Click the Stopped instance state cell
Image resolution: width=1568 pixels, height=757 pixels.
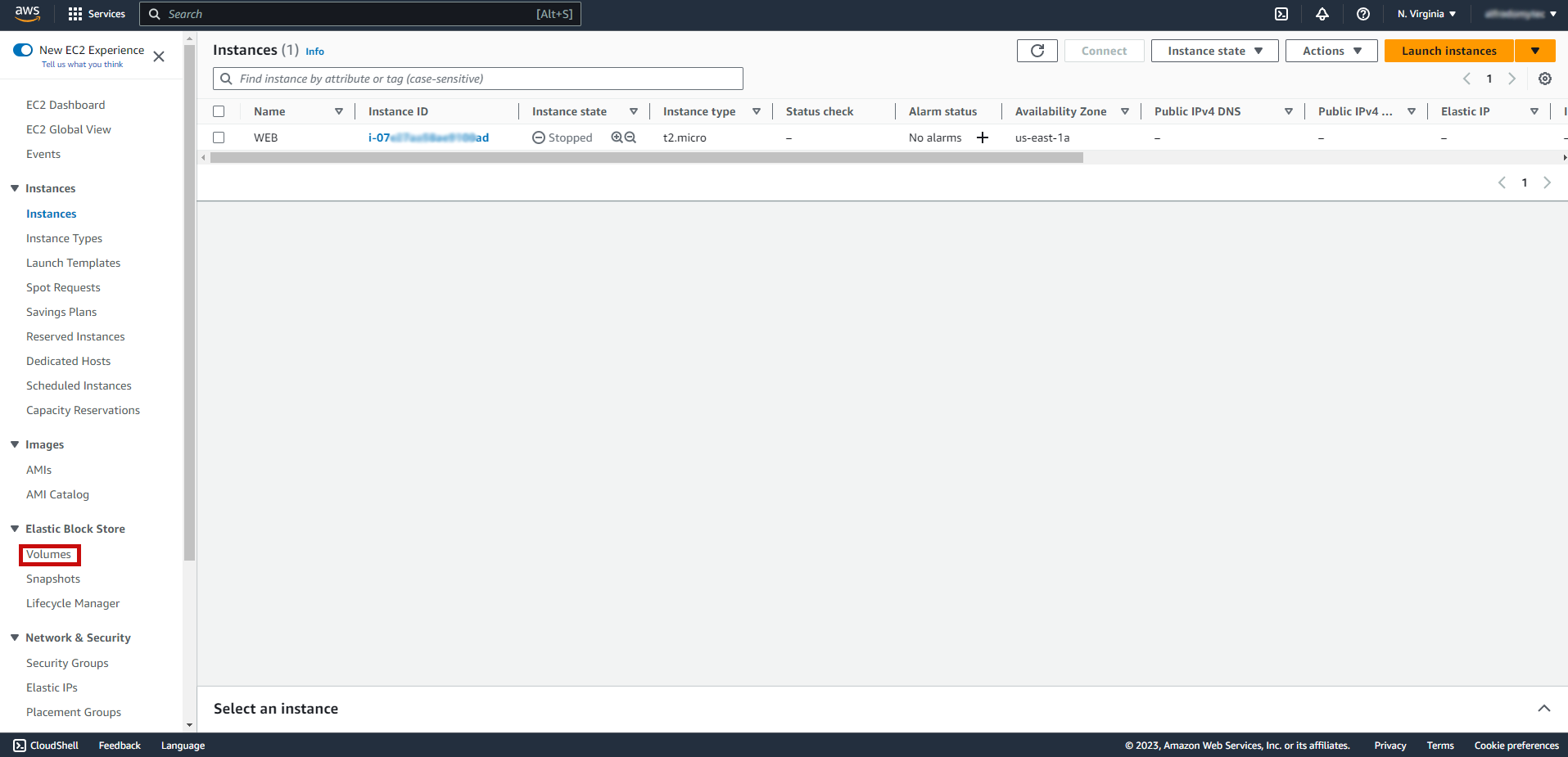pos(563,137)
